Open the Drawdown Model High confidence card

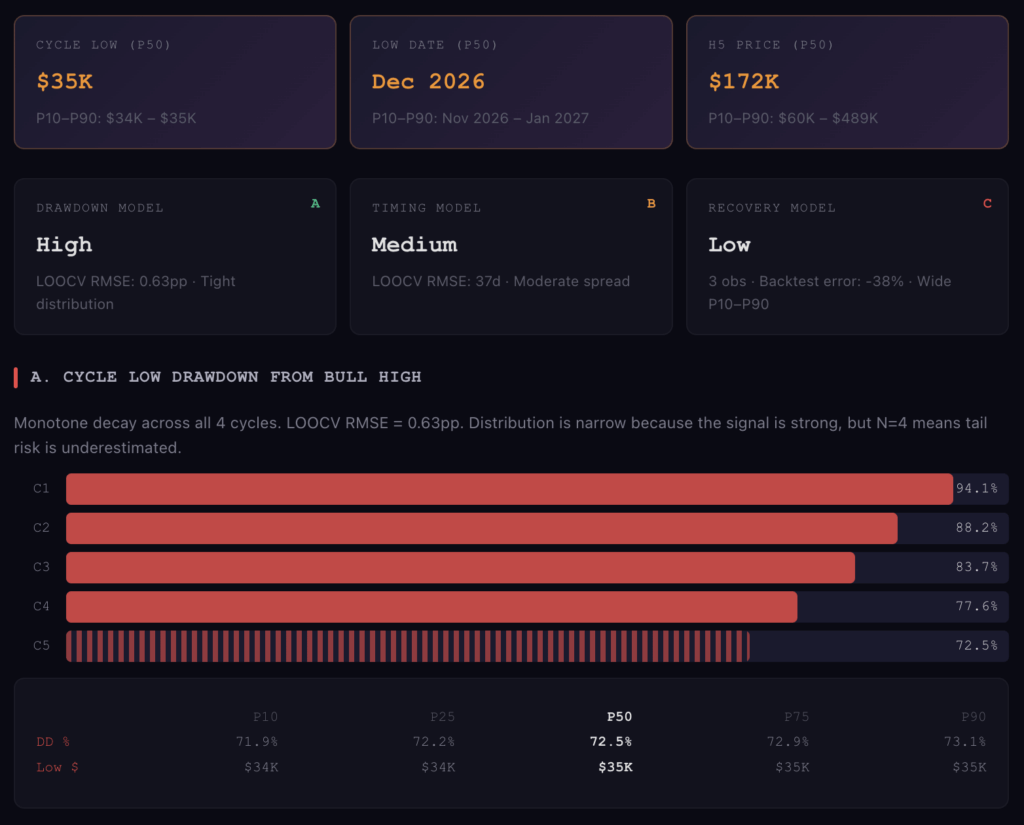[175, 257]
